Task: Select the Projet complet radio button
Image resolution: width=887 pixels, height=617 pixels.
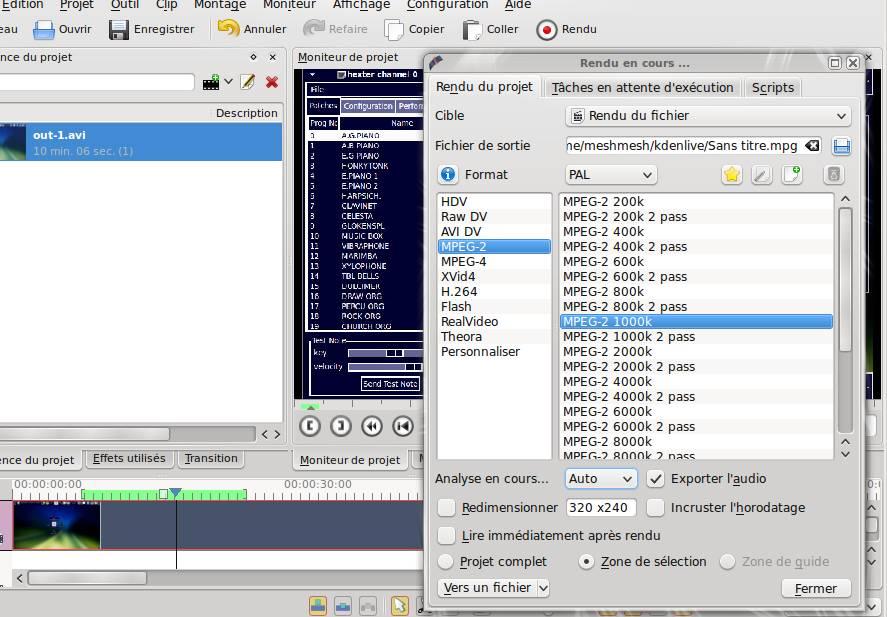Action: [x=446, y=562]
